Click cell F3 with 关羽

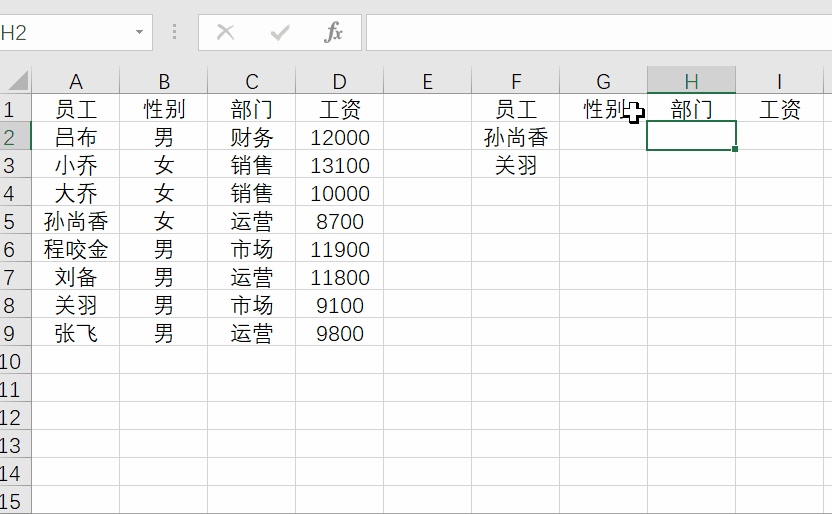[x=515, y=165]
